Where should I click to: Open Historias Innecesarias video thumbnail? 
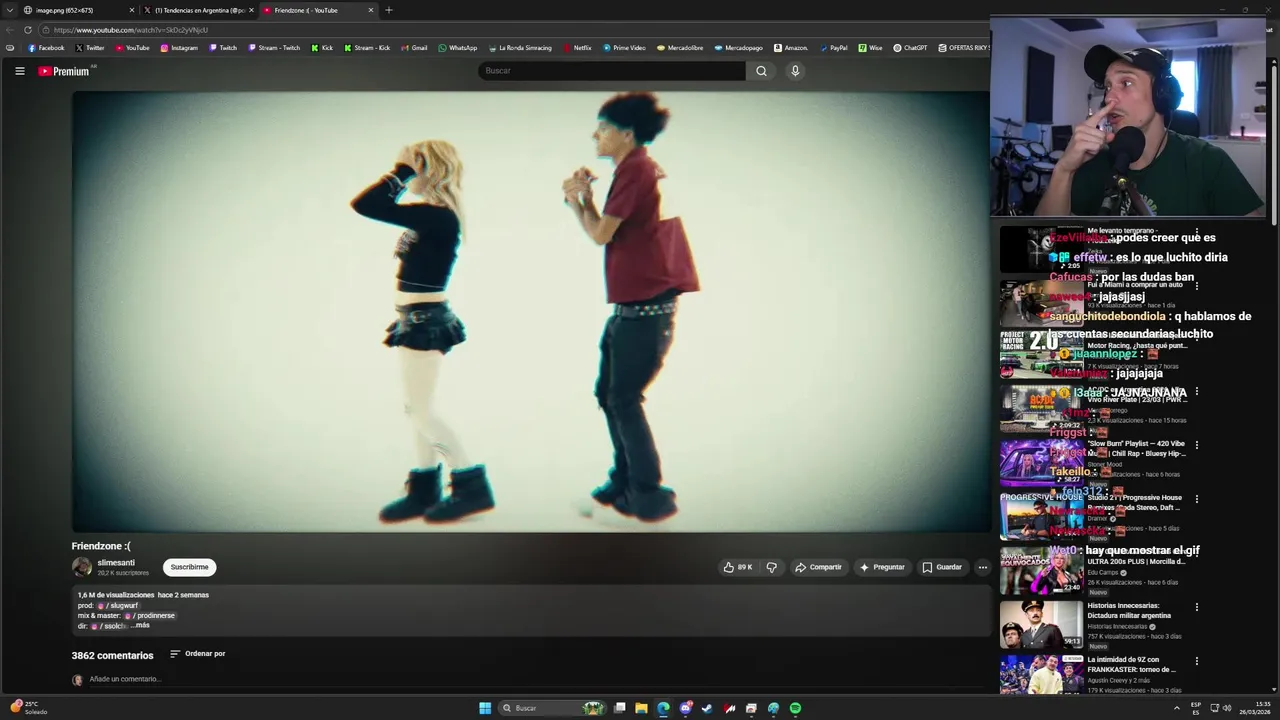point(1041,624)
